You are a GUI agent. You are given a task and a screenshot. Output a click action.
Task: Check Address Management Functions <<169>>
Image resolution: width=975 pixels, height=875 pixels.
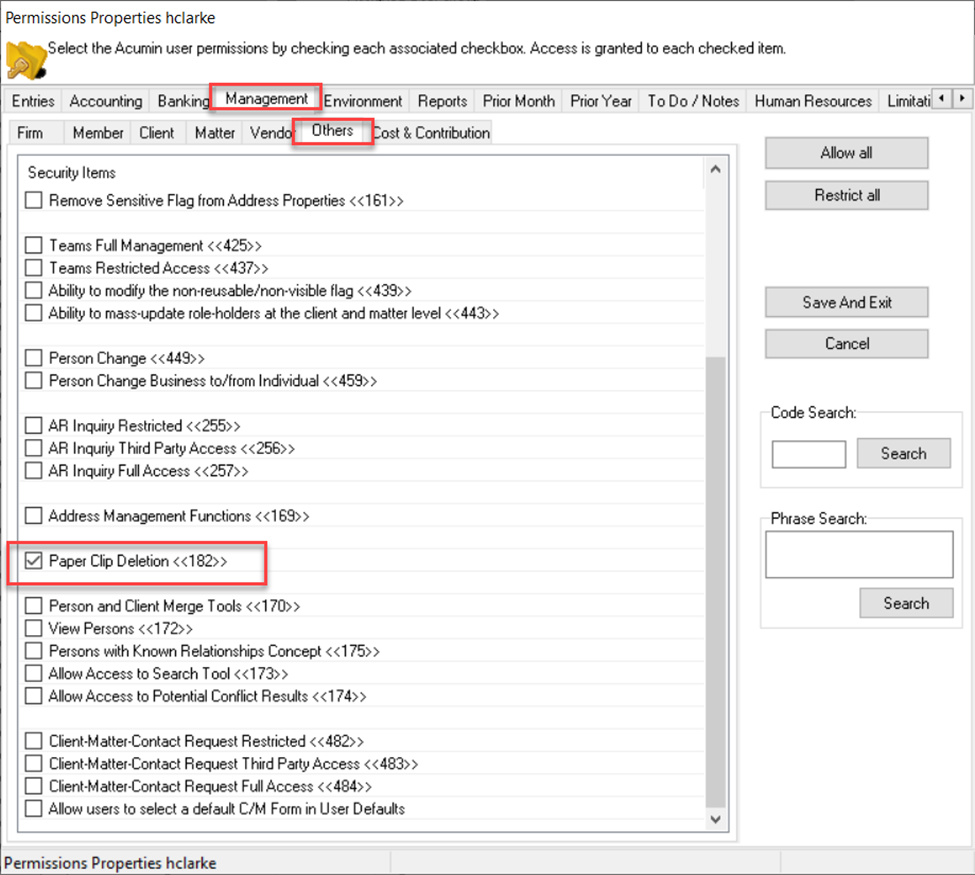coord(34,516)
